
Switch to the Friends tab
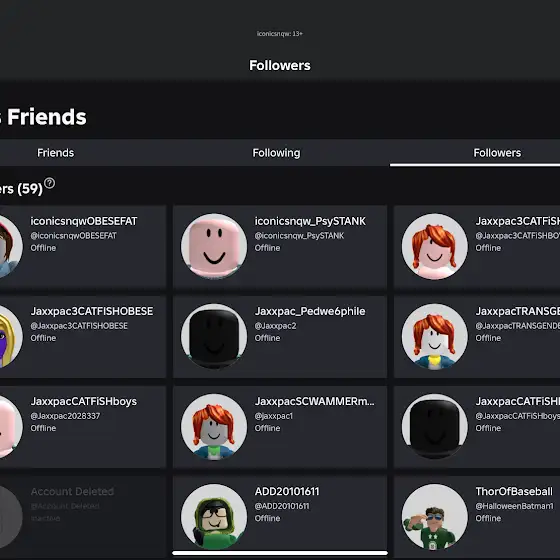click(55, 153)
